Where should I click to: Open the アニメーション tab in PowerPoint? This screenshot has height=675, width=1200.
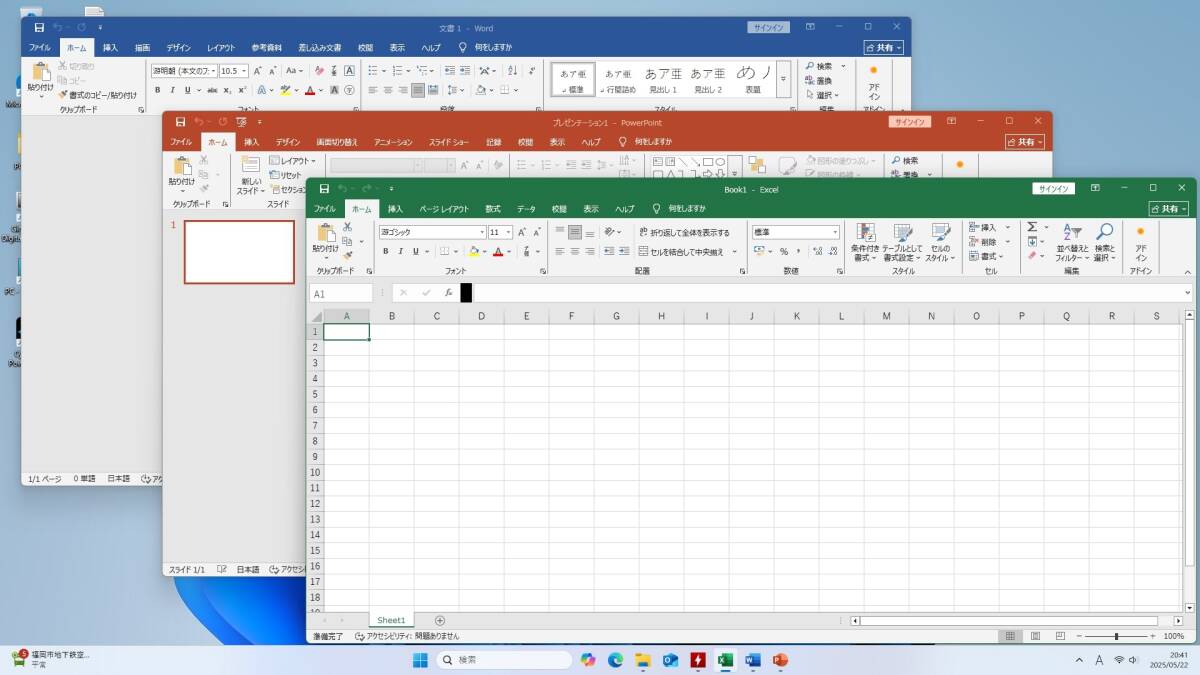393,142
